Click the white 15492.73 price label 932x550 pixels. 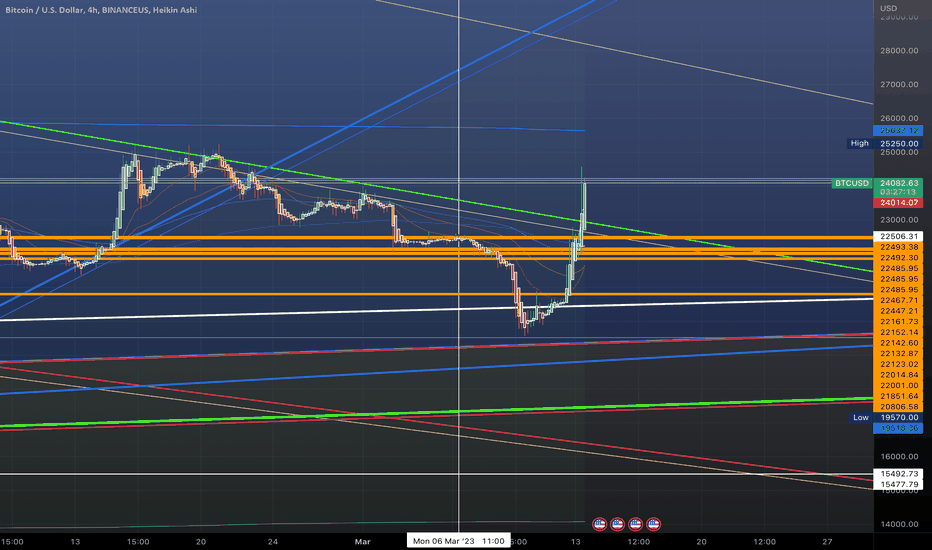[898, 474]
